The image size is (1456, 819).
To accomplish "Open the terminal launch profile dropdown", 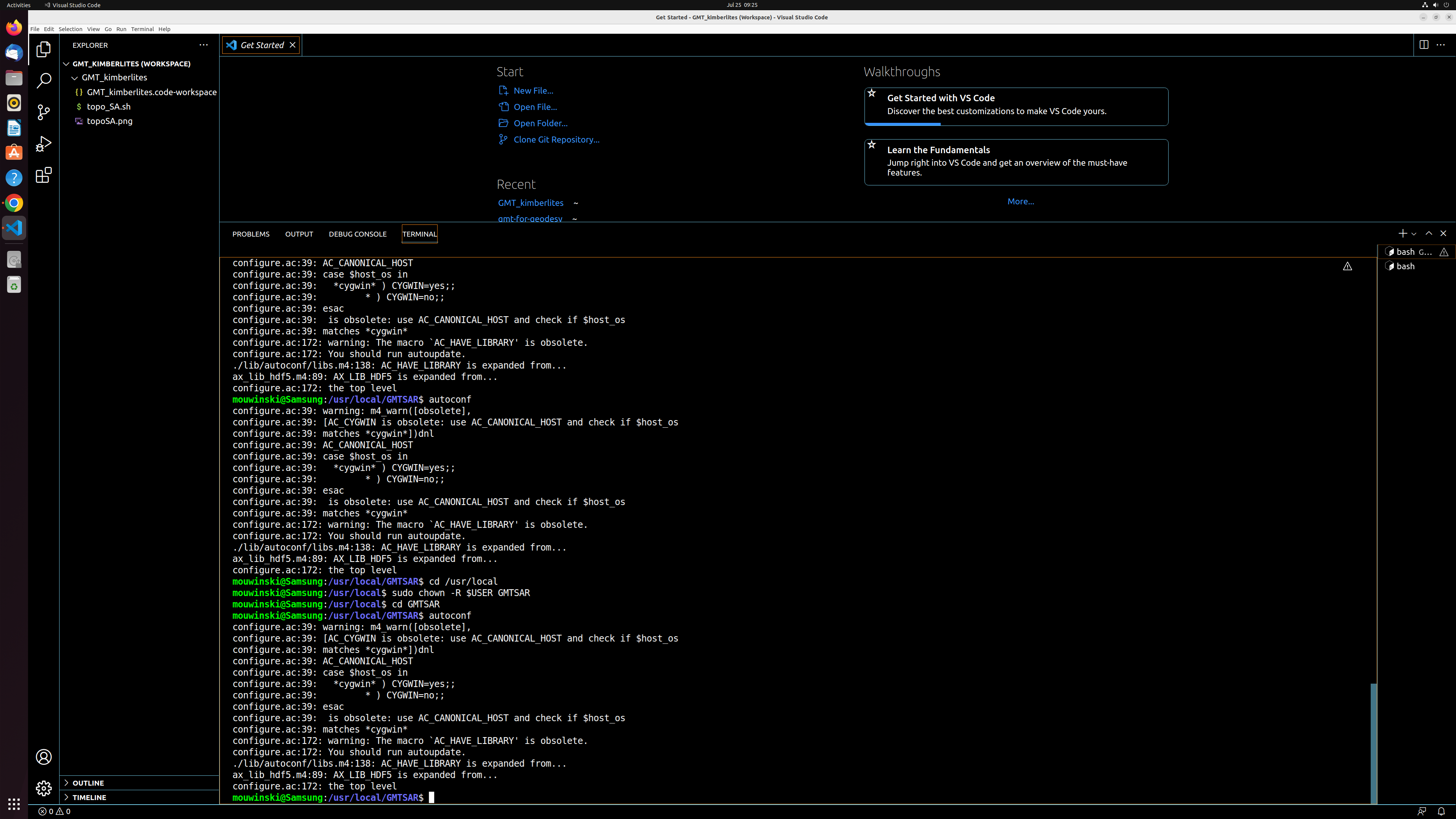I will point(1415,233).
